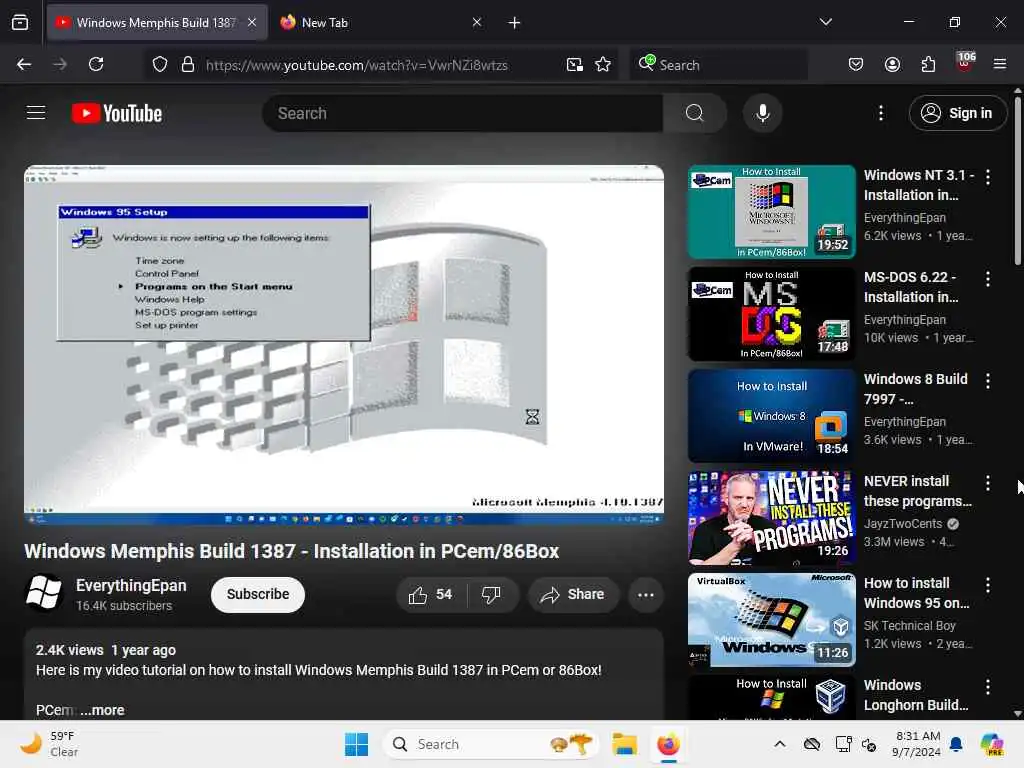The height and width of the screenshot is (768, 1024).
Task: Open options for Windows NT 3.1 video
Action: coord(987,177)
